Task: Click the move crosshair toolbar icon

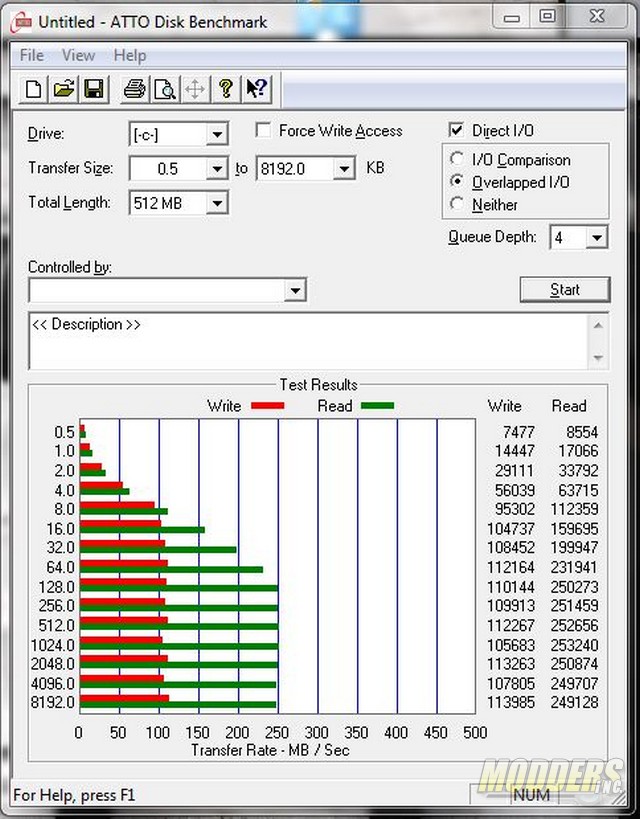Action: point(195,89)
